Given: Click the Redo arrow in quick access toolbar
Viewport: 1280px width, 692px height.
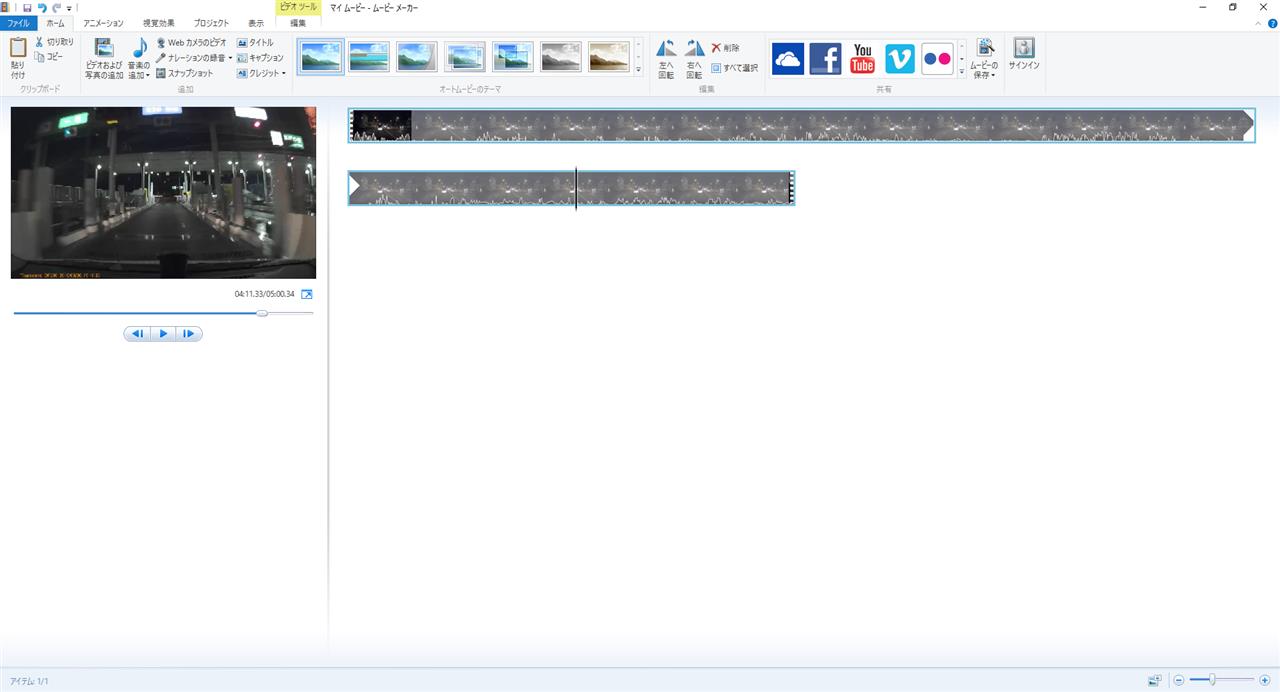Looking at the screenshot, I should (x=57, y=7).
